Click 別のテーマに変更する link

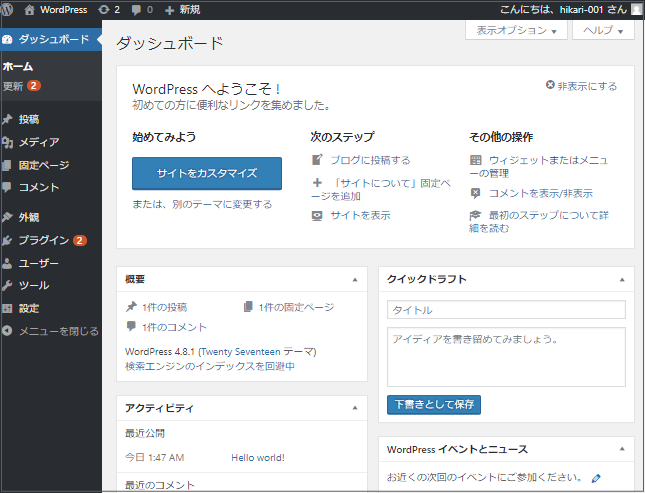coord(222,204)
